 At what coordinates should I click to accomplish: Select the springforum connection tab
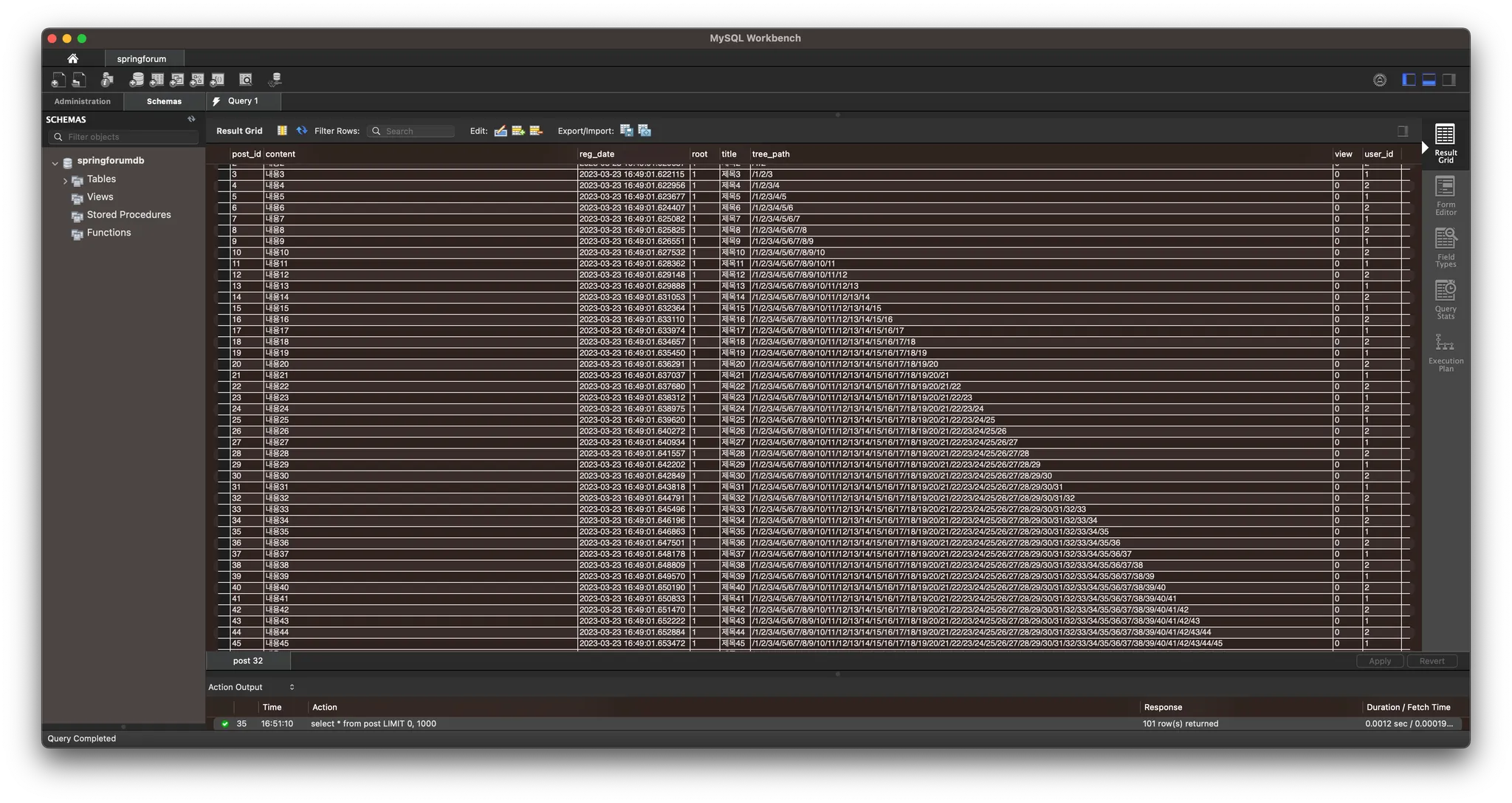[x=141, y=58]
